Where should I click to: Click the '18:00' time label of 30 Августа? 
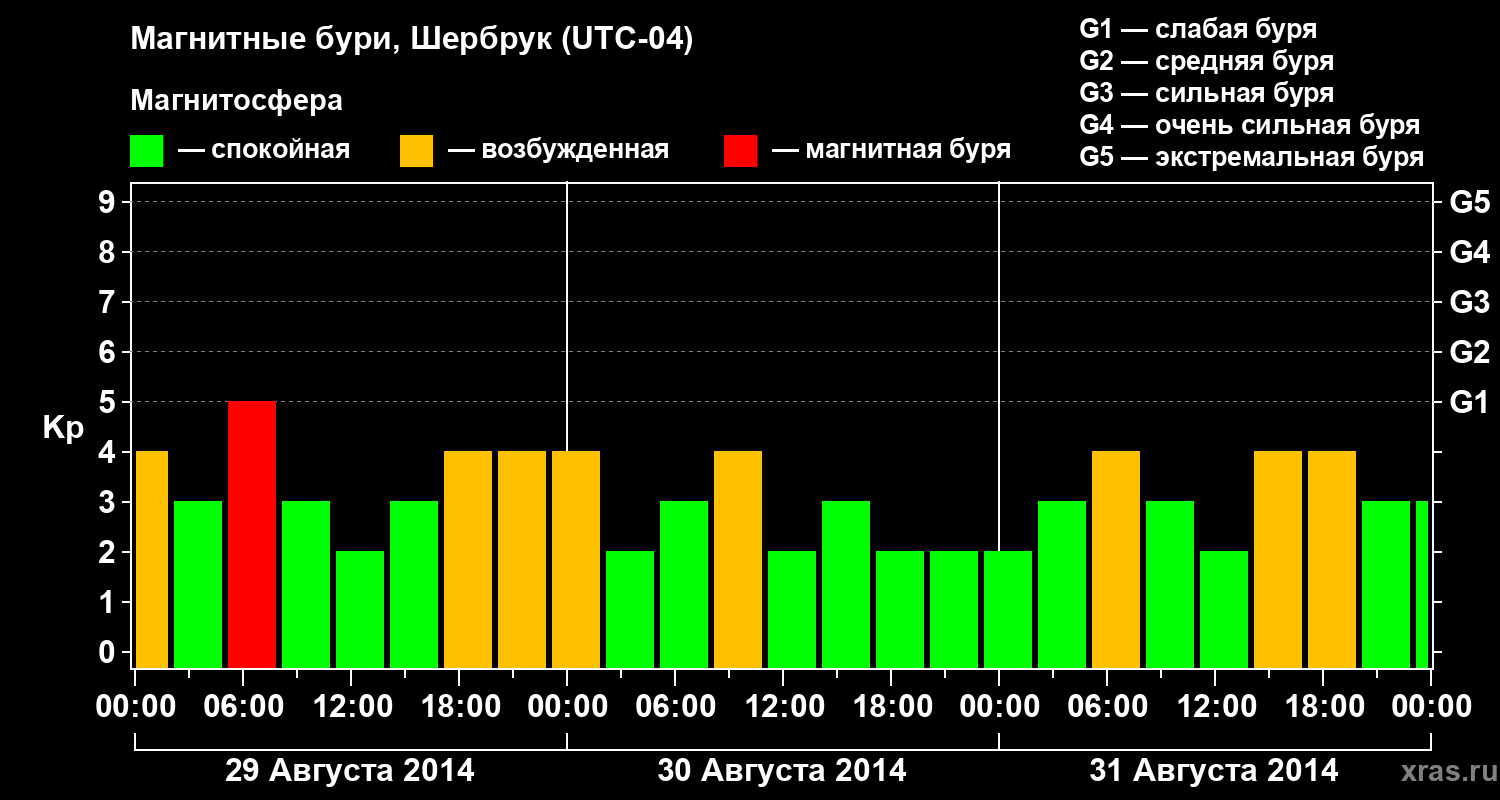pyautogui.click(x=891, y=707)
